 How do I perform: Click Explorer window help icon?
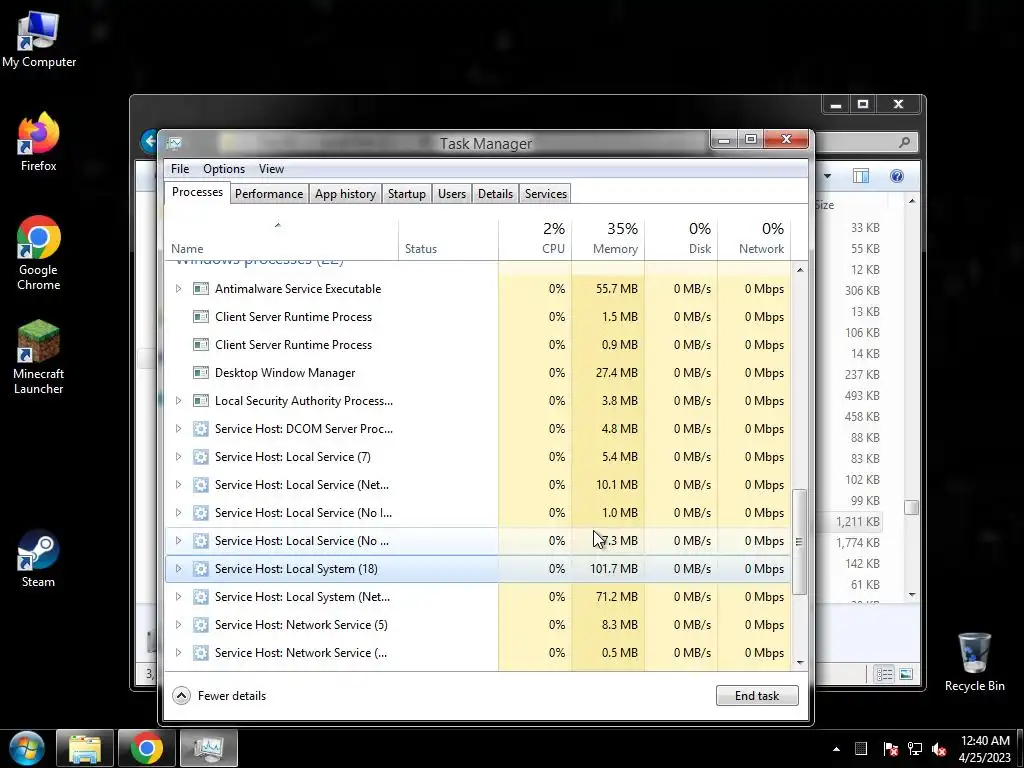[897, 176]
